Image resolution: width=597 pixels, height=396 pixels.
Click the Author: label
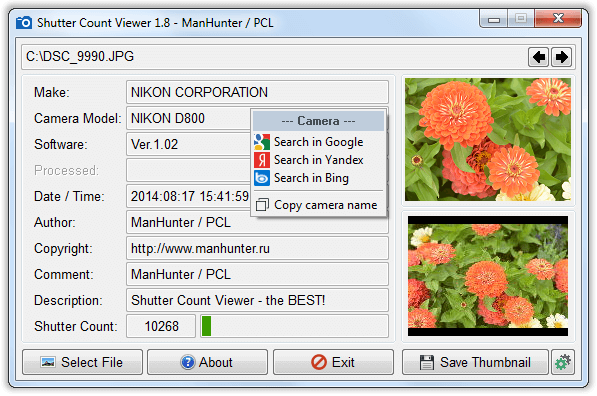pyautogui.click(x=55, y=222)
